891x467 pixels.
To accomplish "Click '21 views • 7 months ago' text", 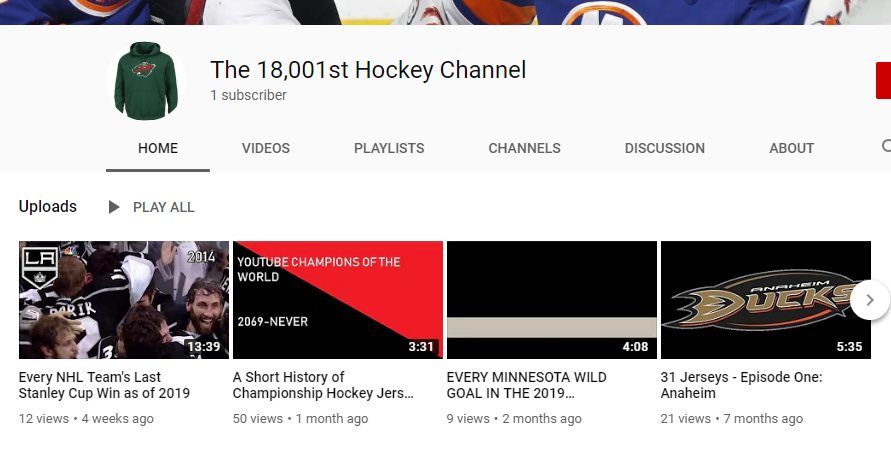I will 731,419.
